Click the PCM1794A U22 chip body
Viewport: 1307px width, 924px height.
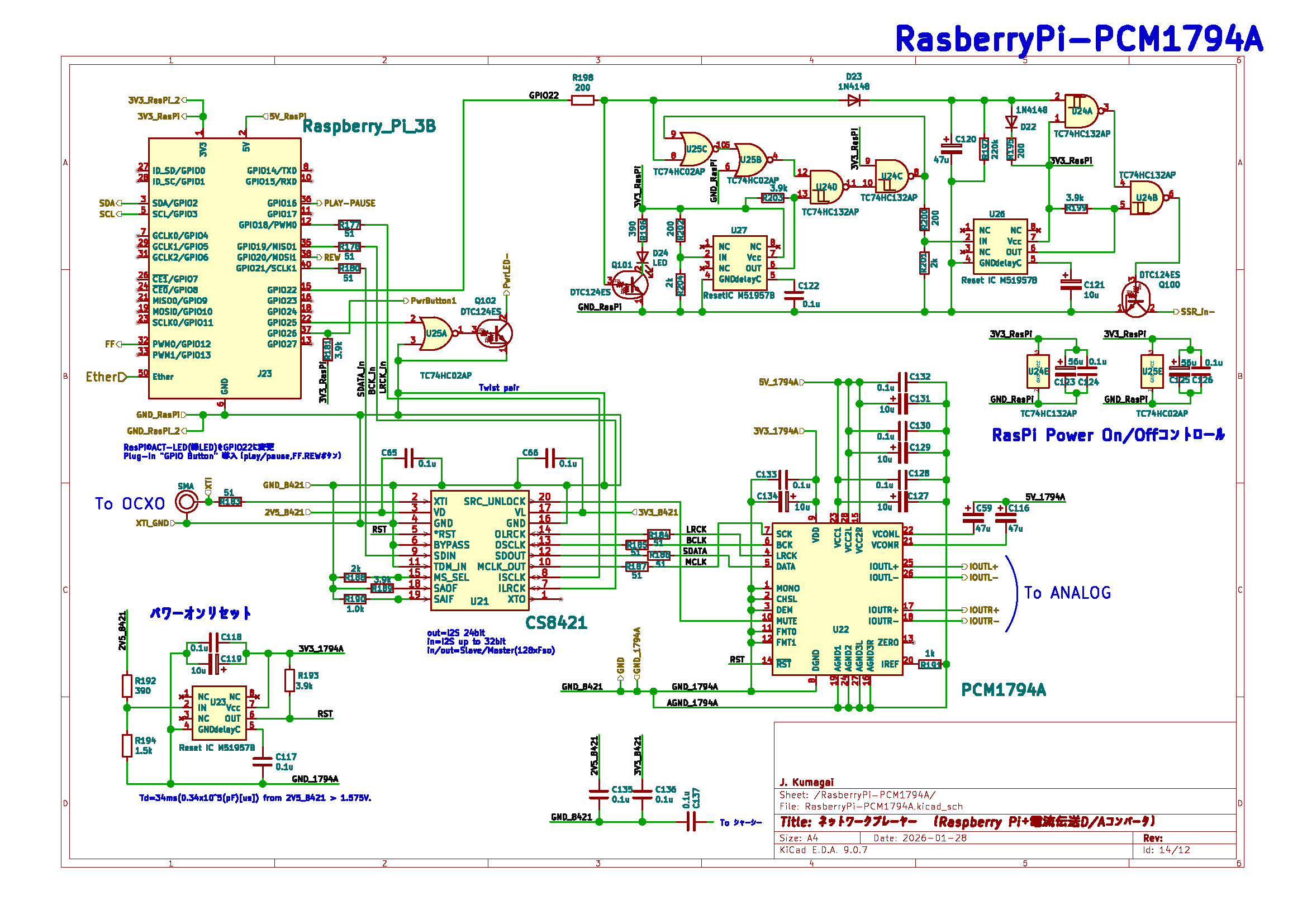click(837, 599)
